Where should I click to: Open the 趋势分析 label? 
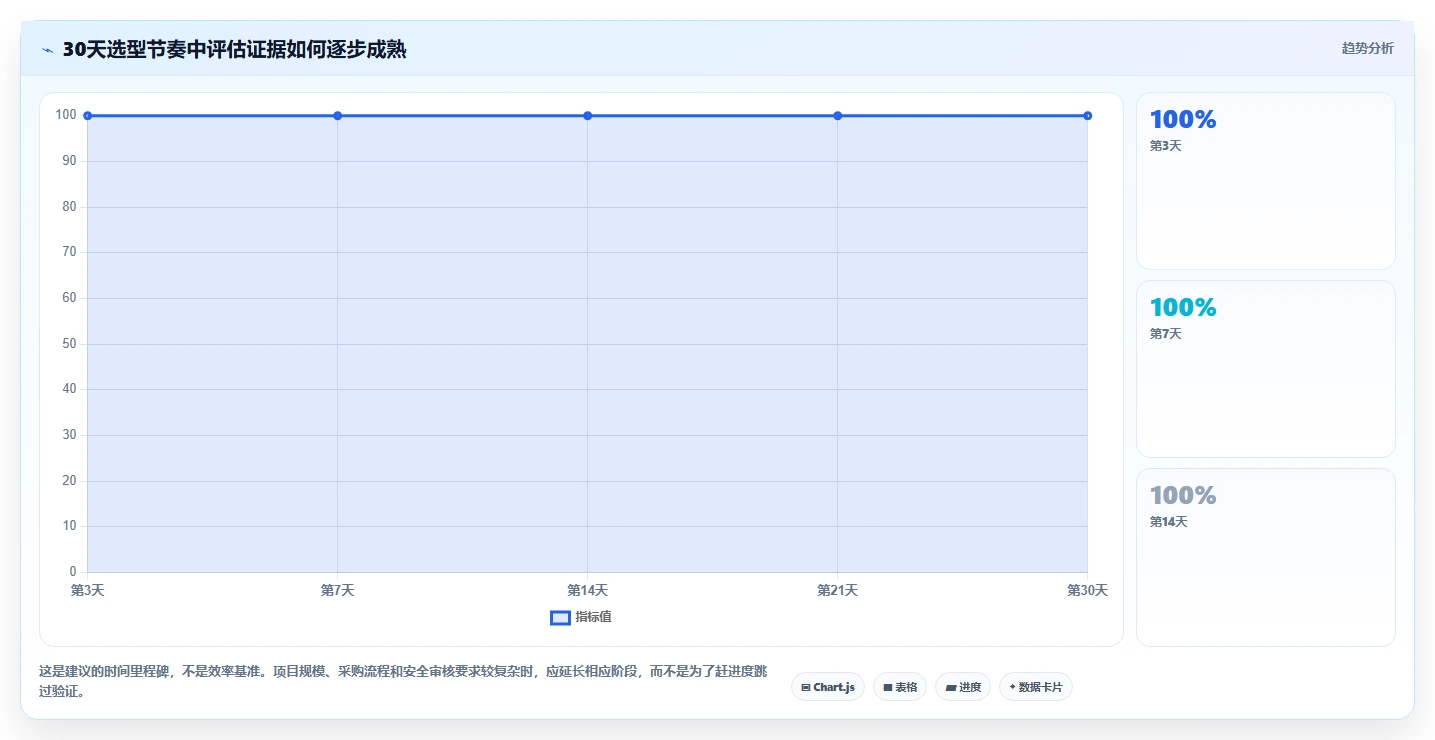[1367, 48]
